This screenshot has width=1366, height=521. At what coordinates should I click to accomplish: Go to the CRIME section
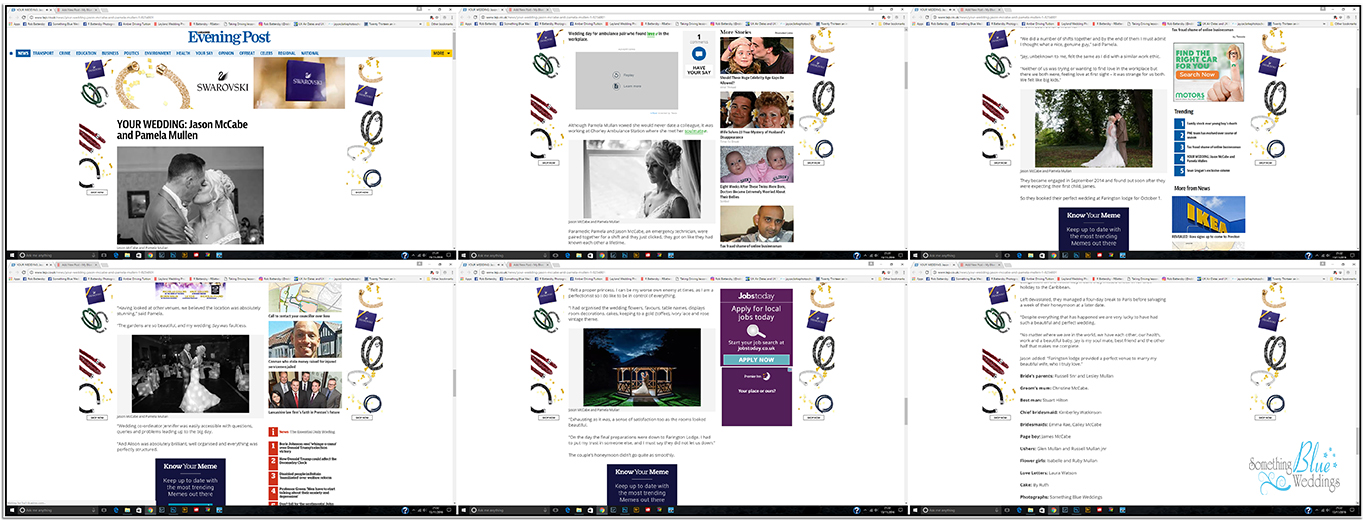pos(64,53)
